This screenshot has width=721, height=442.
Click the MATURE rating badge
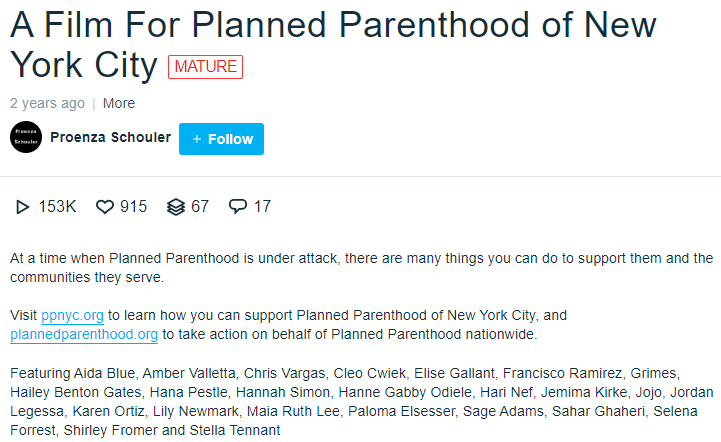coord(205,67)
